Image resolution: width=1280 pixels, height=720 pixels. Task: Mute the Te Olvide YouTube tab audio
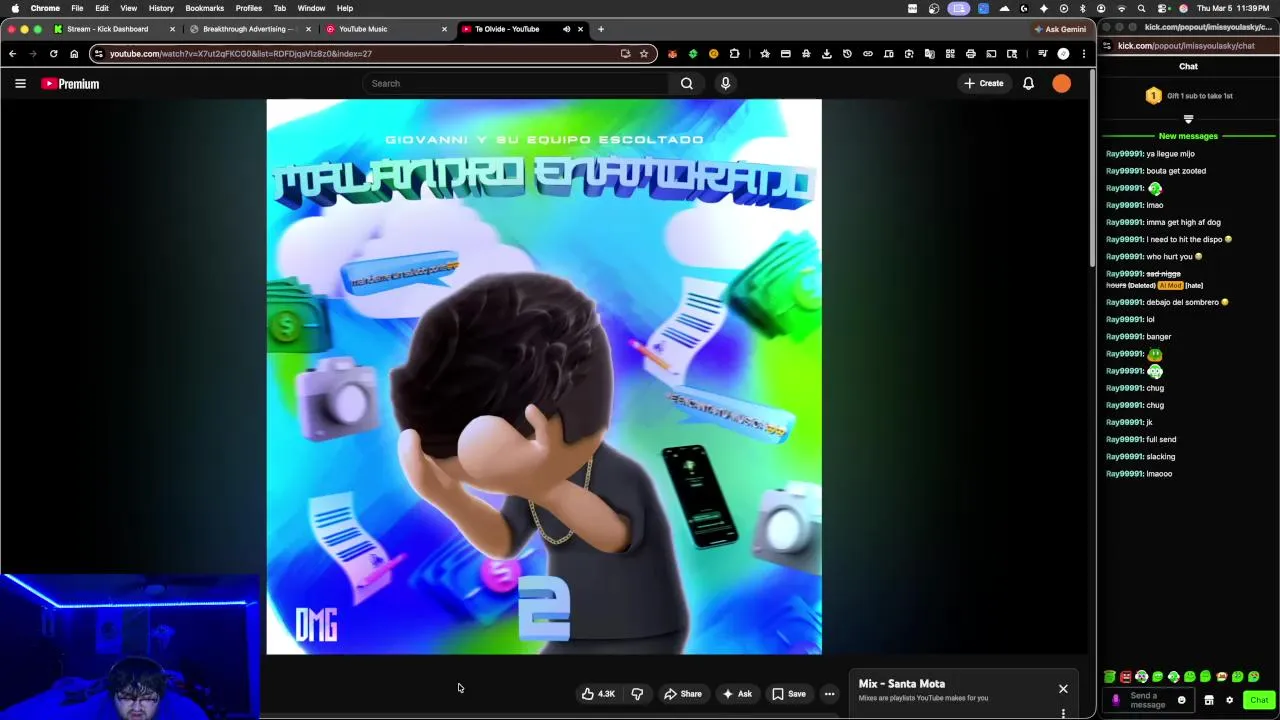click(566, 29)
